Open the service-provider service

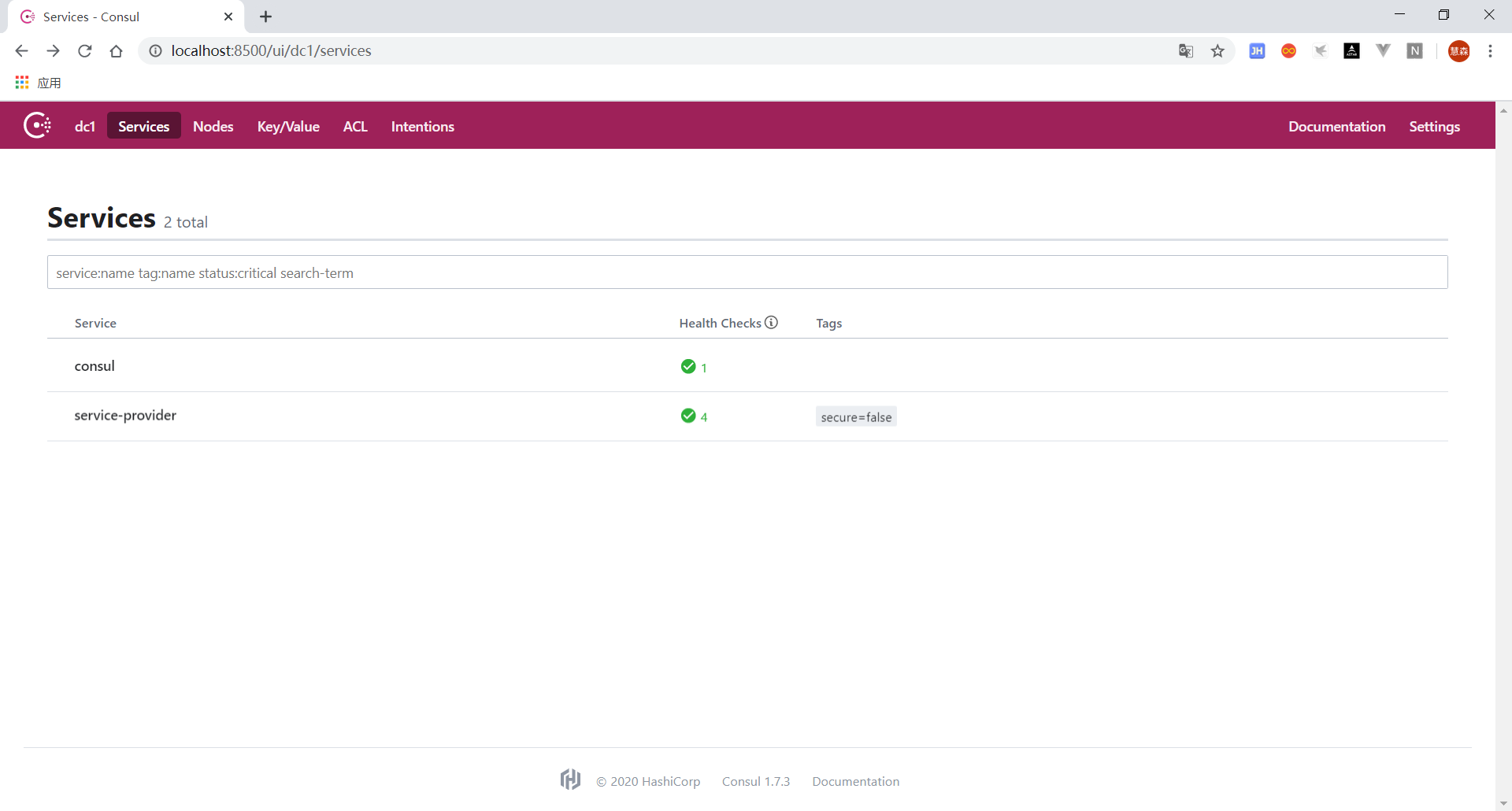(125, 415)
